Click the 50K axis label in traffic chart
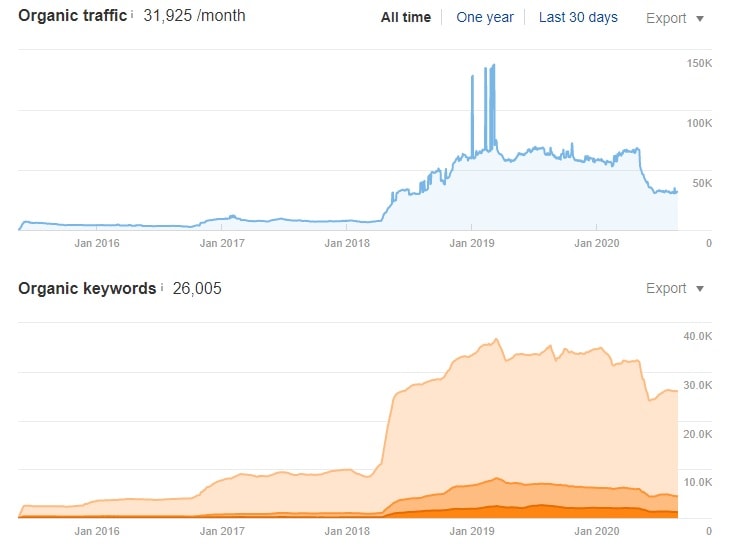This screenshot has width=750, height=547. click(702, 183)
